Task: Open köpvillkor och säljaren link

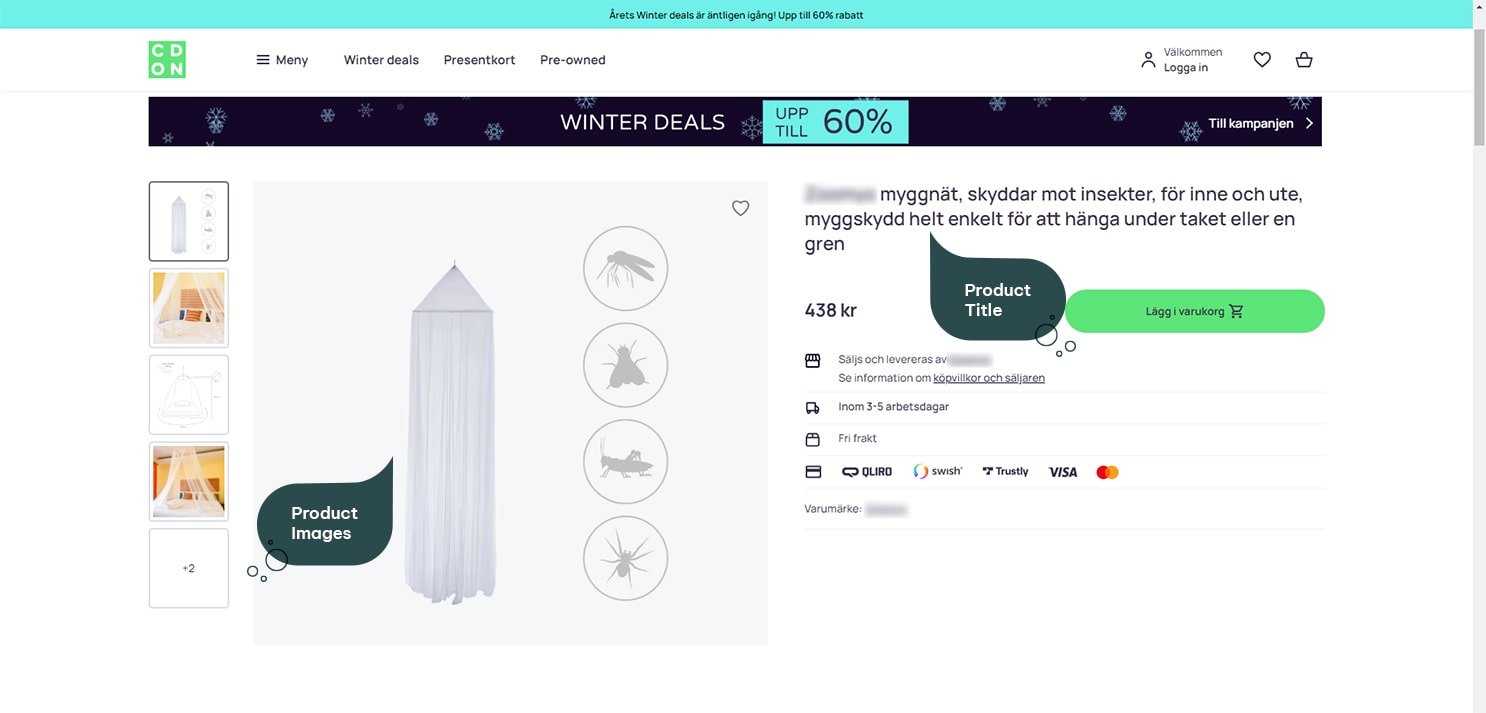Action: [988, 378]
